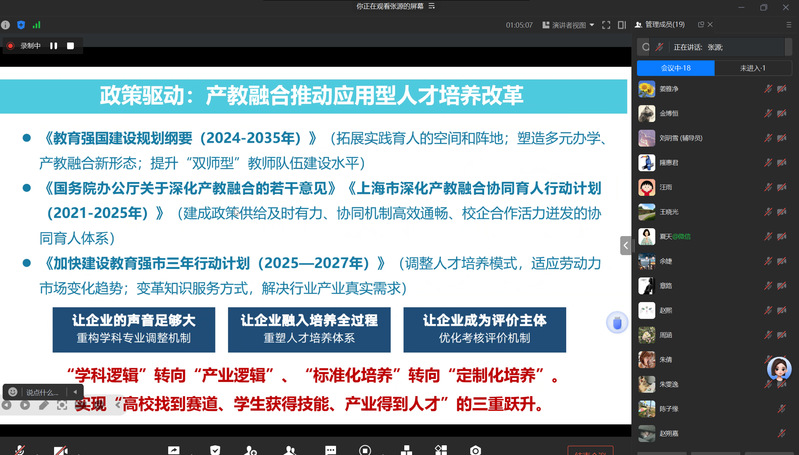Open the top-right hamburger menu
The height and width of the screenshot is (455, 799).
click(x=789, y=24)
